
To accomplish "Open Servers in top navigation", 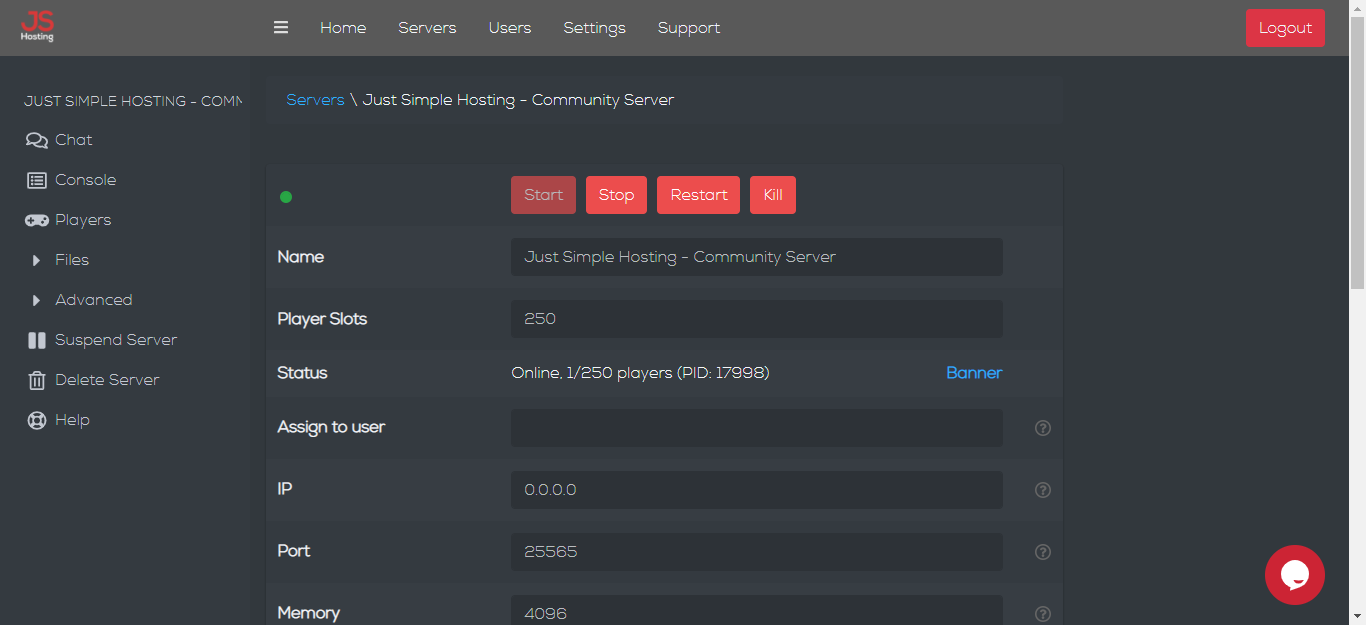I will pos(427,28).
